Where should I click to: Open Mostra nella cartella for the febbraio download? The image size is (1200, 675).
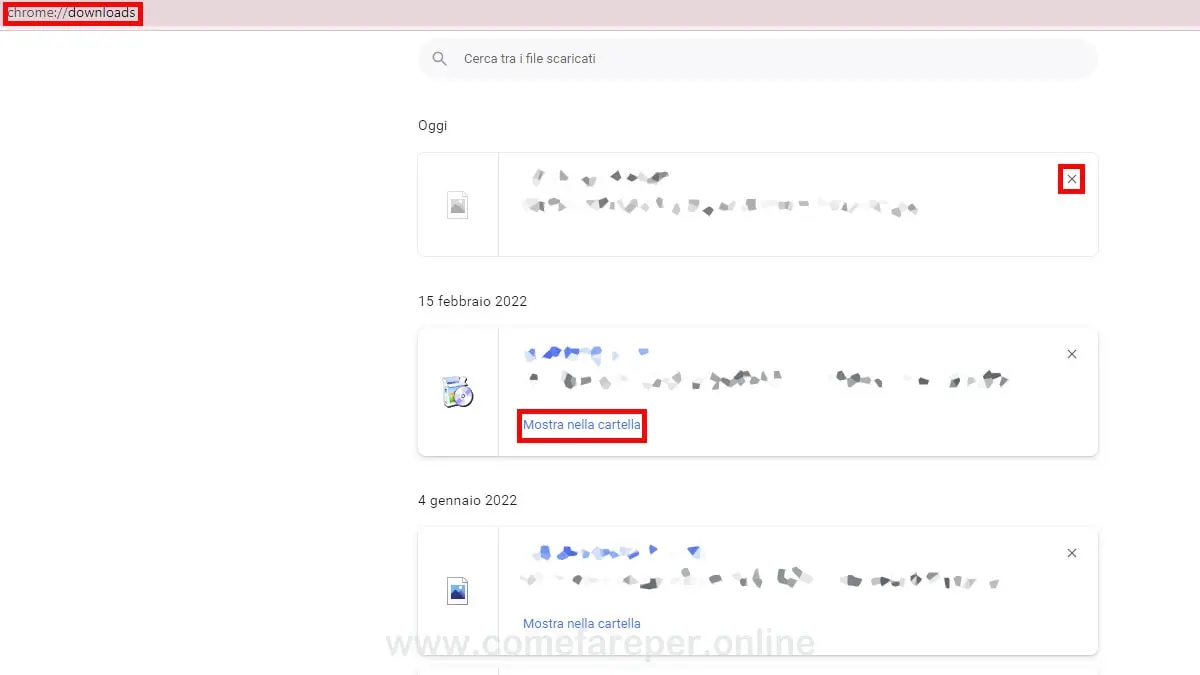click(x=581, y=425)
